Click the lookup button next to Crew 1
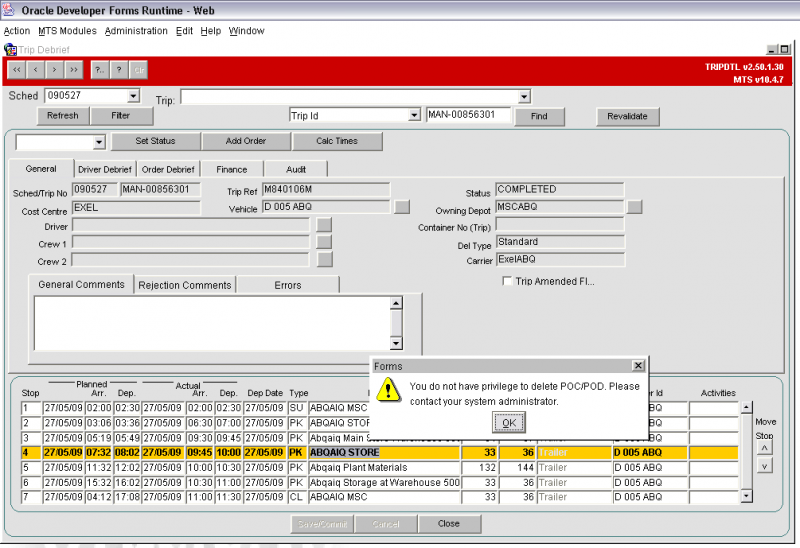 [324, 242]
